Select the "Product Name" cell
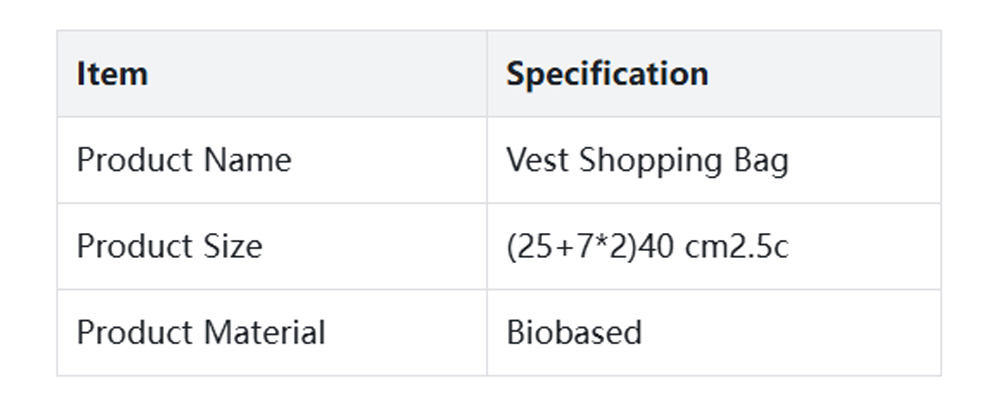 pos(184,160)
